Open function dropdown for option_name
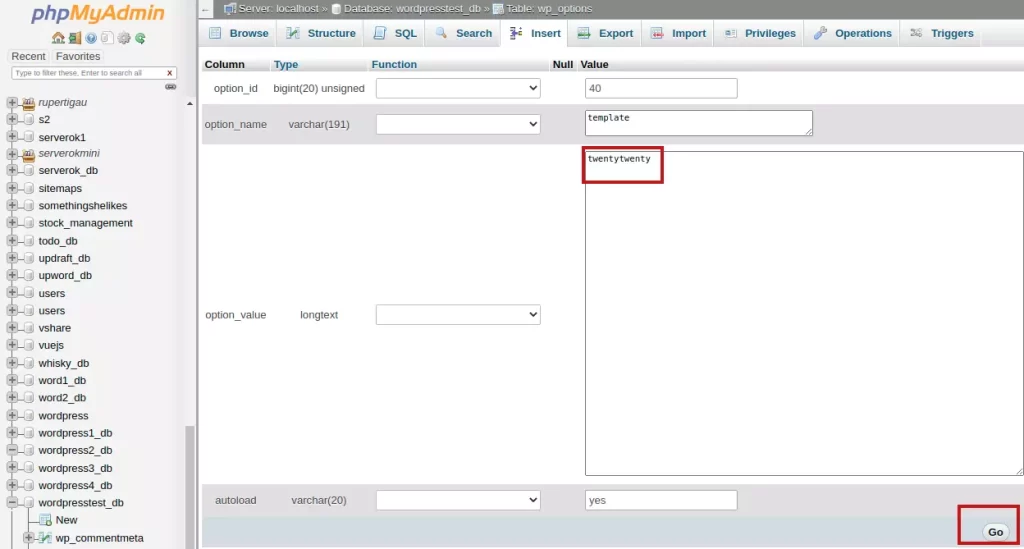Viewport: 1024px width, 549px height. click(458, 124)
